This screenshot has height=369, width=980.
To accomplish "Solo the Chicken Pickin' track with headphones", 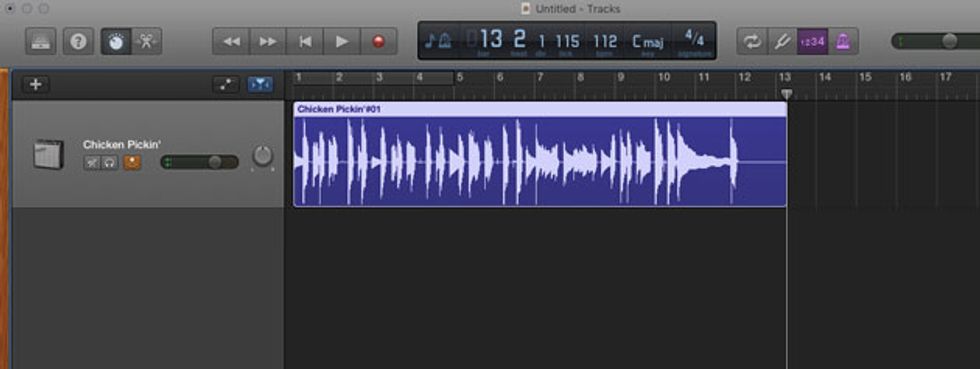I will click(109, 163).
